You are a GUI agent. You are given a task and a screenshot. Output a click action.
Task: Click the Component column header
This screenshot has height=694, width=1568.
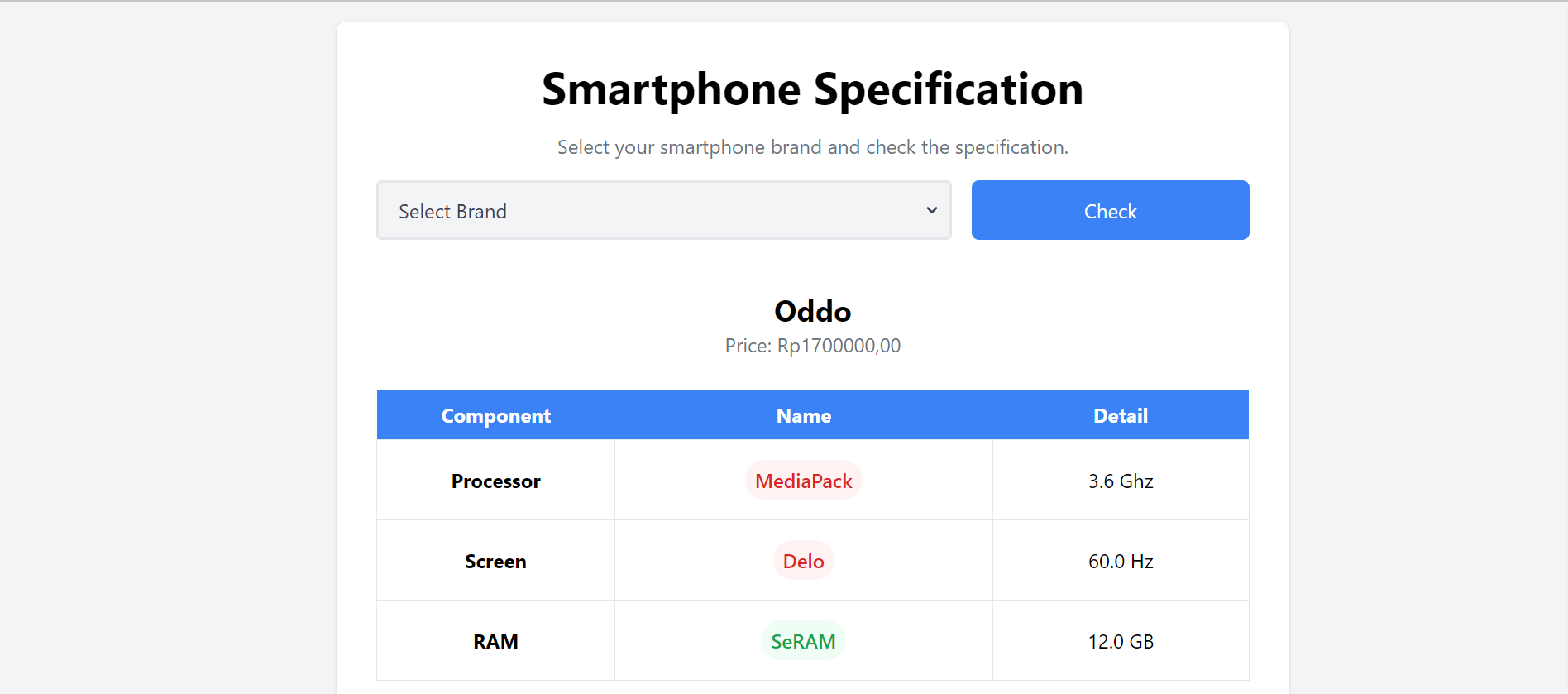pos(495,416)
